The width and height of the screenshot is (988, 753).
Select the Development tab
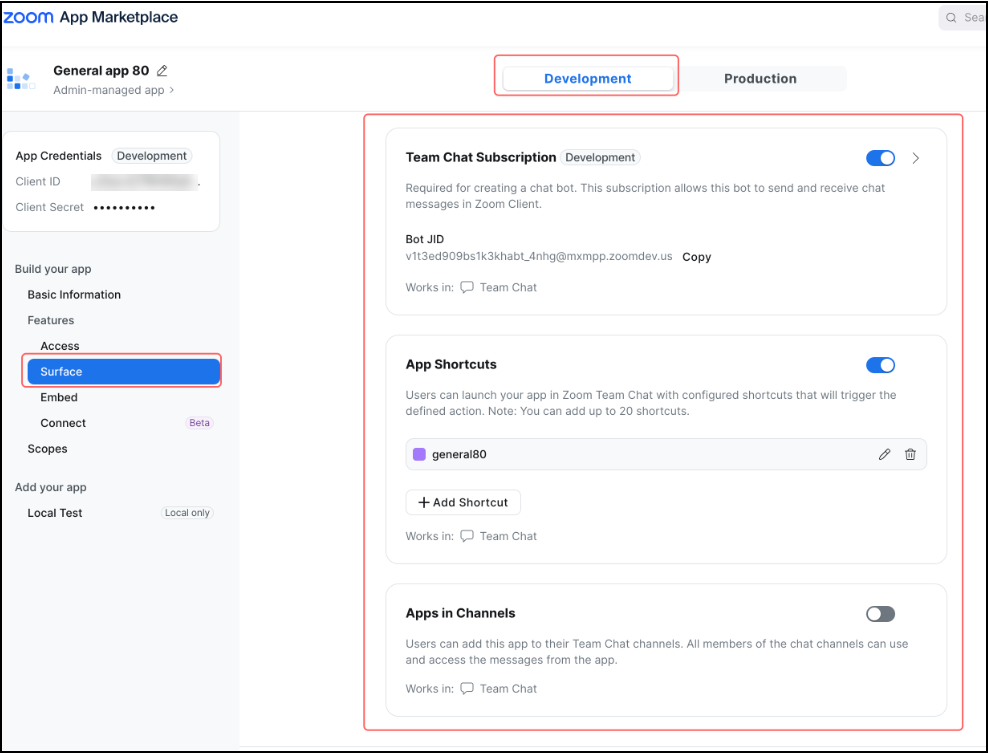587,79
